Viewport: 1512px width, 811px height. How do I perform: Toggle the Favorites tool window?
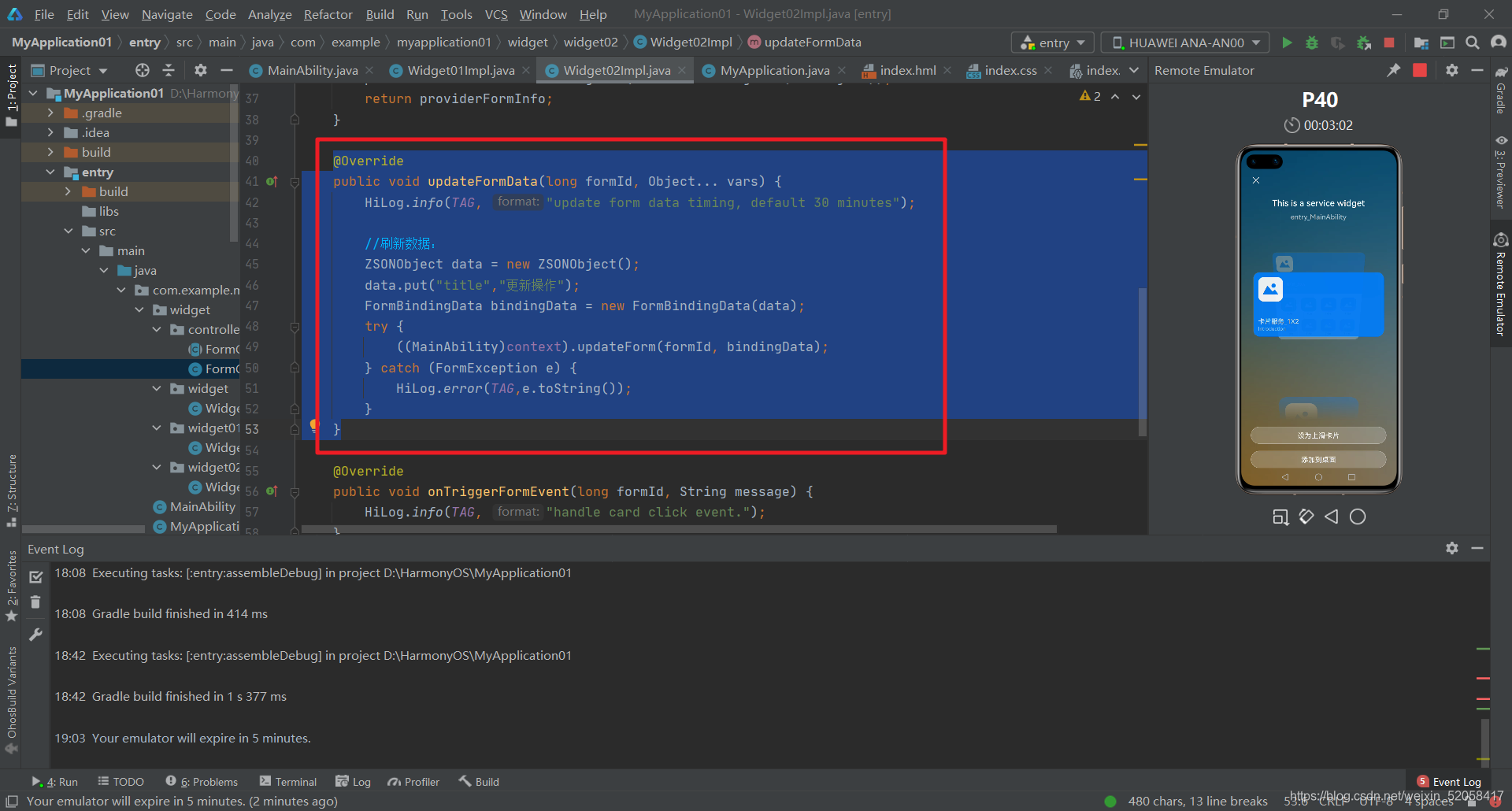click(x=11, y=586)
